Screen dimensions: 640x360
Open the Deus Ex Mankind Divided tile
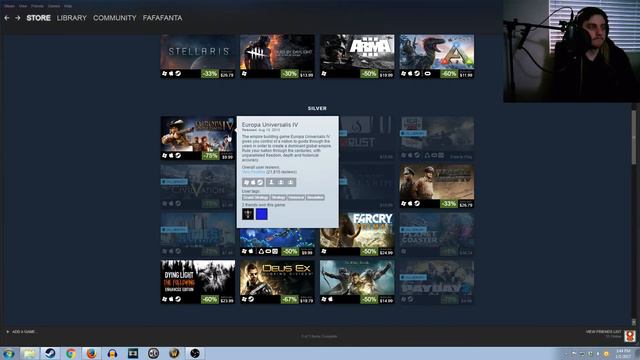pos(277,282)
